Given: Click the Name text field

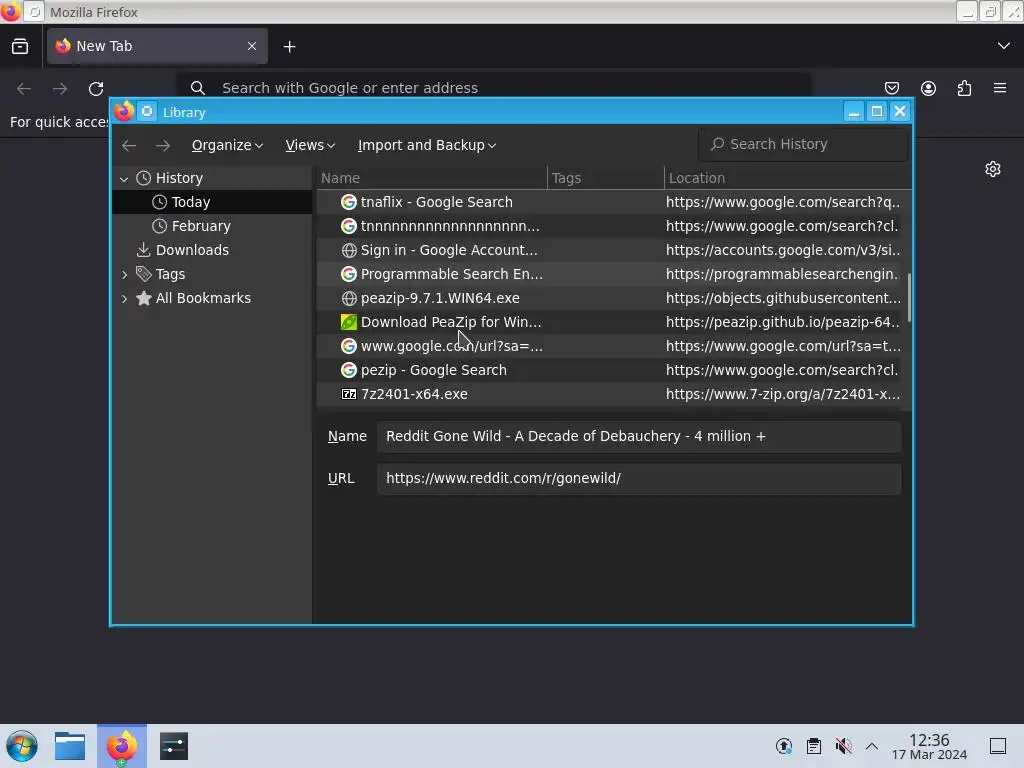Looking at the screenshot, I should click(x=639, y=436).
